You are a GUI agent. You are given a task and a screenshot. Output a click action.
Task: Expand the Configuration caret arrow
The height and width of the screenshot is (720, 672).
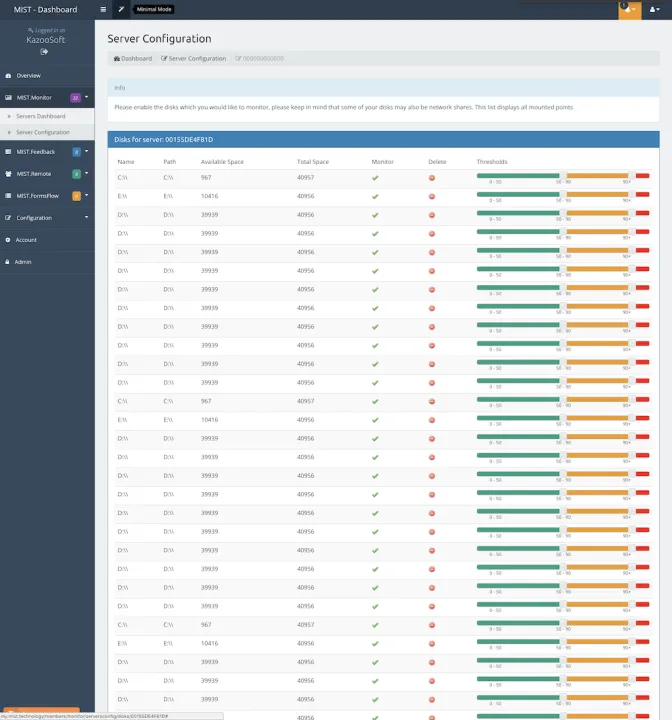click(x=86, y=218)
